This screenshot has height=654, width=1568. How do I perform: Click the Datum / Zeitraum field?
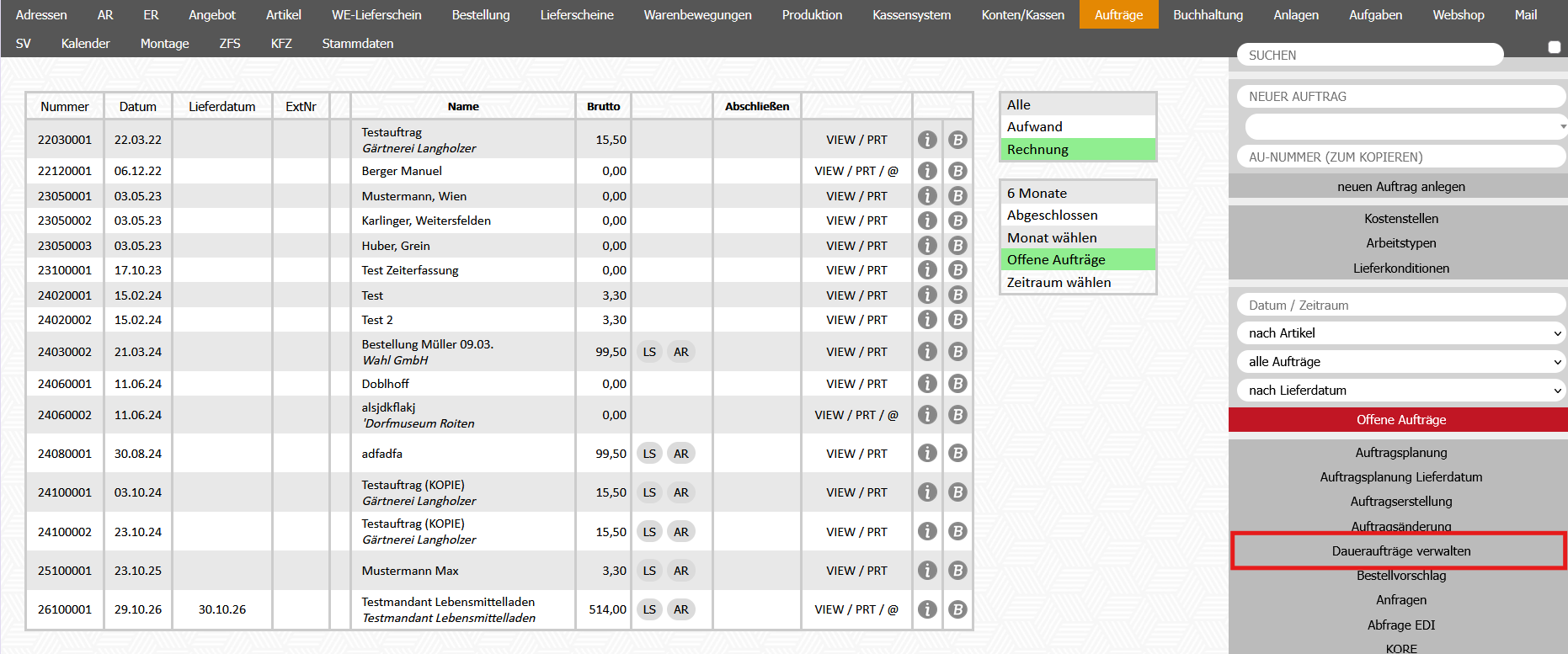point(1401,306)
